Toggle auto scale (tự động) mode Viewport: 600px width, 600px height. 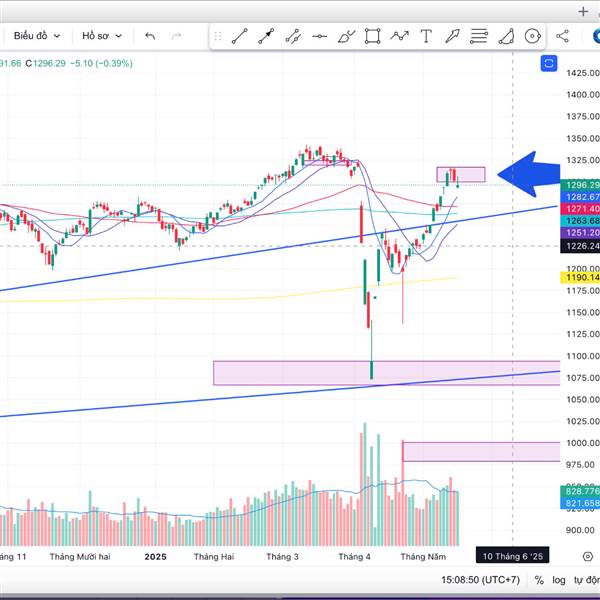coord(587,580)
